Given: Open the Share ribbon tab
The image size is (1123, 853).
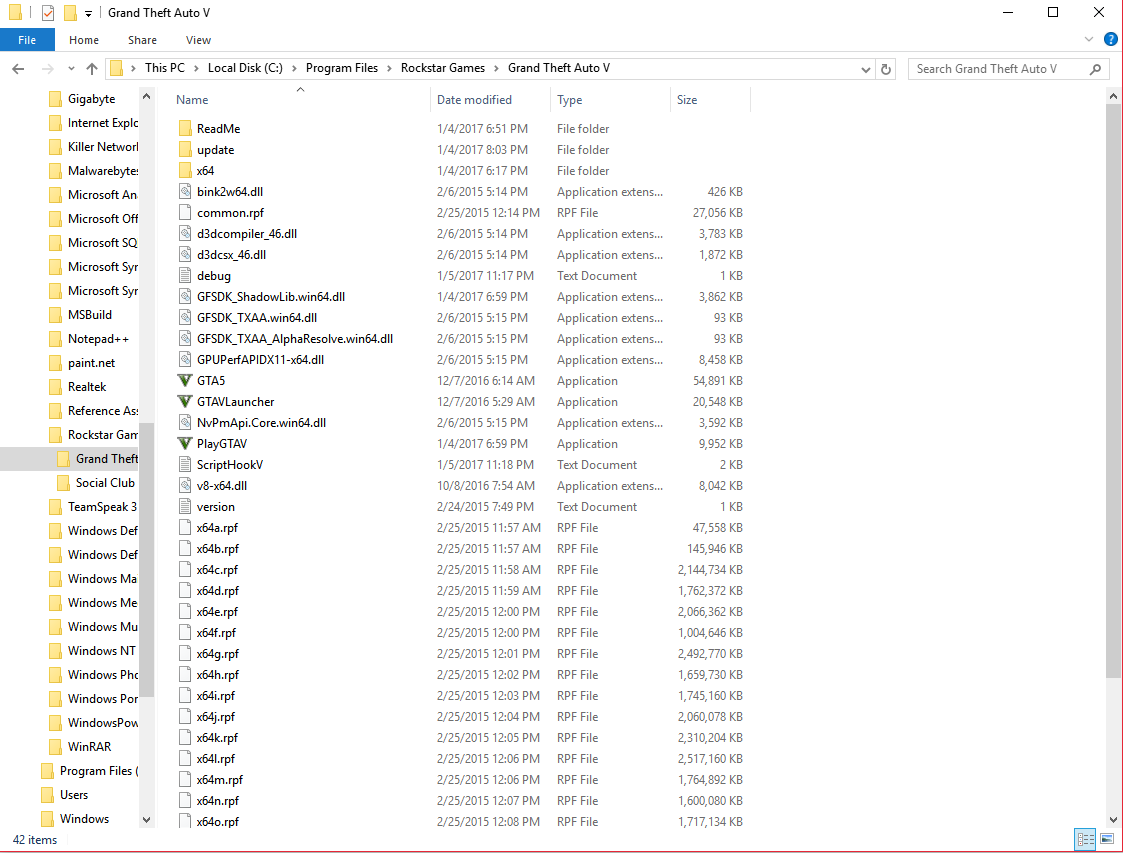Looking at the screenshot, I should click(x=143, y=40).
